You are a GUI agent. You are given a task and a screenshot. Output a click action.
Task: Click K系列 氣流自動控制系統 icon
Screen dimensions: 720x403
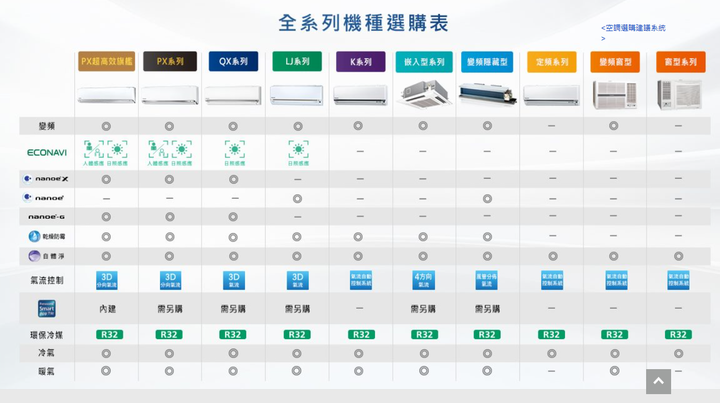point(361,280)
